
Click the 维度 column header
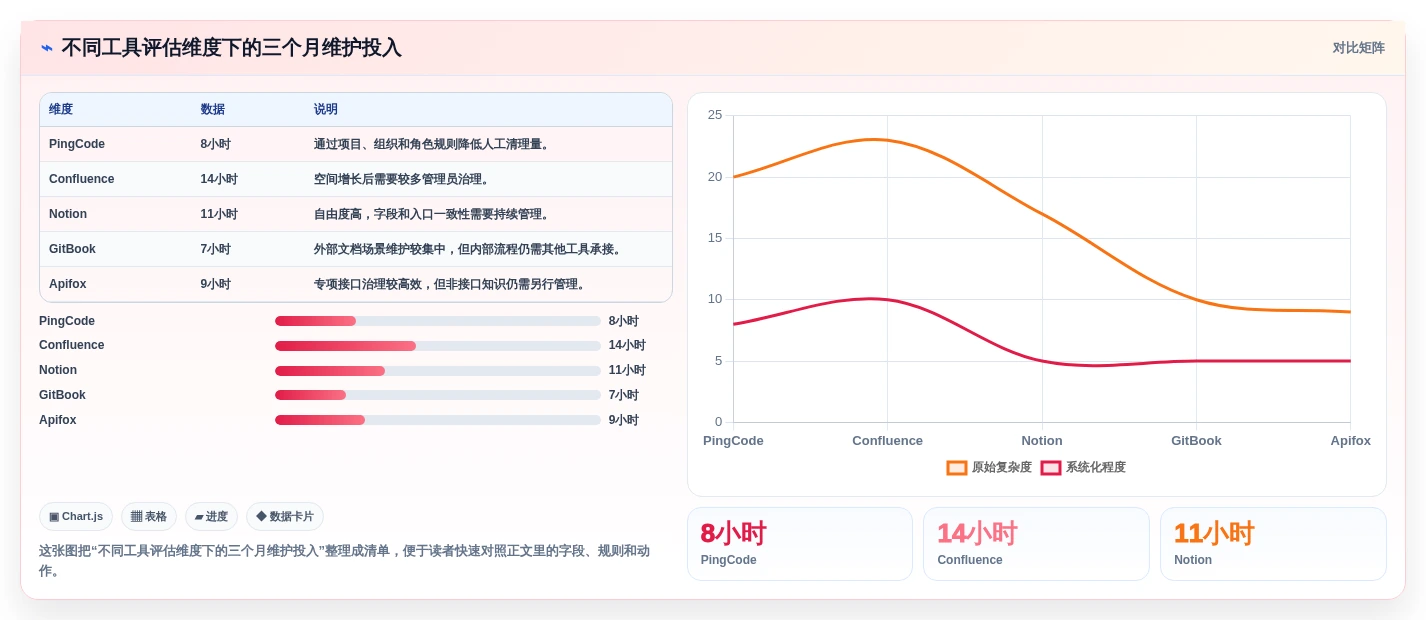[x=61, y=110]
